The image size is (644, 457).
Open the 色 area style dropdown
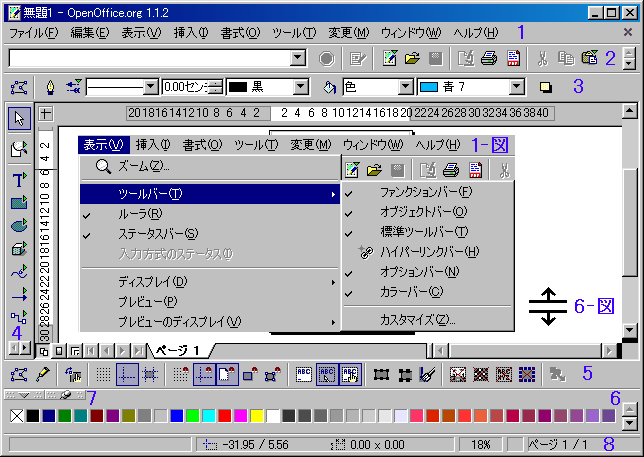pos(406,87)
